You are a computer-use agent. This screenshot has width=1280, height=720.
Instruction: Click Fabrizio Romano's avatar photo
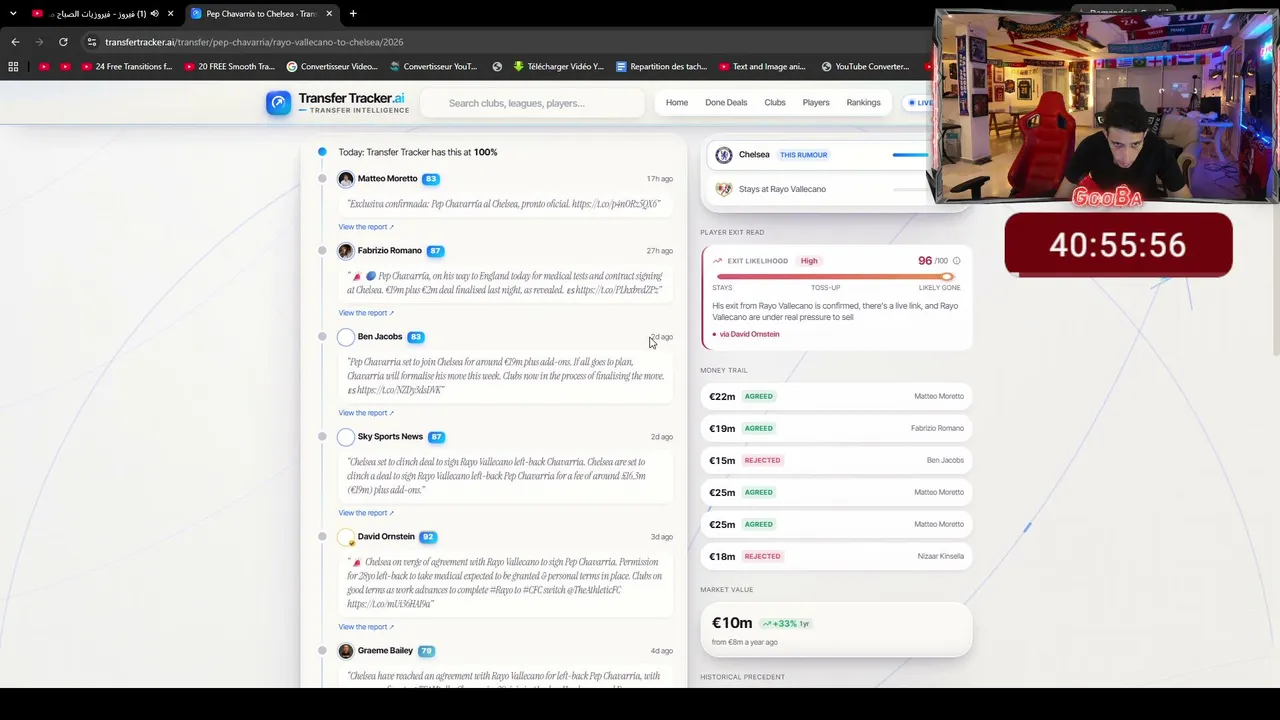tap(346, 251)
